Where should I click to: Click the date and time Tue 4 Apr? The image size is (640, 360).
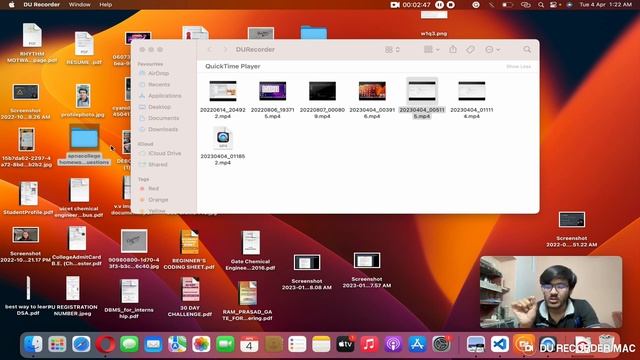pos(606,4)
